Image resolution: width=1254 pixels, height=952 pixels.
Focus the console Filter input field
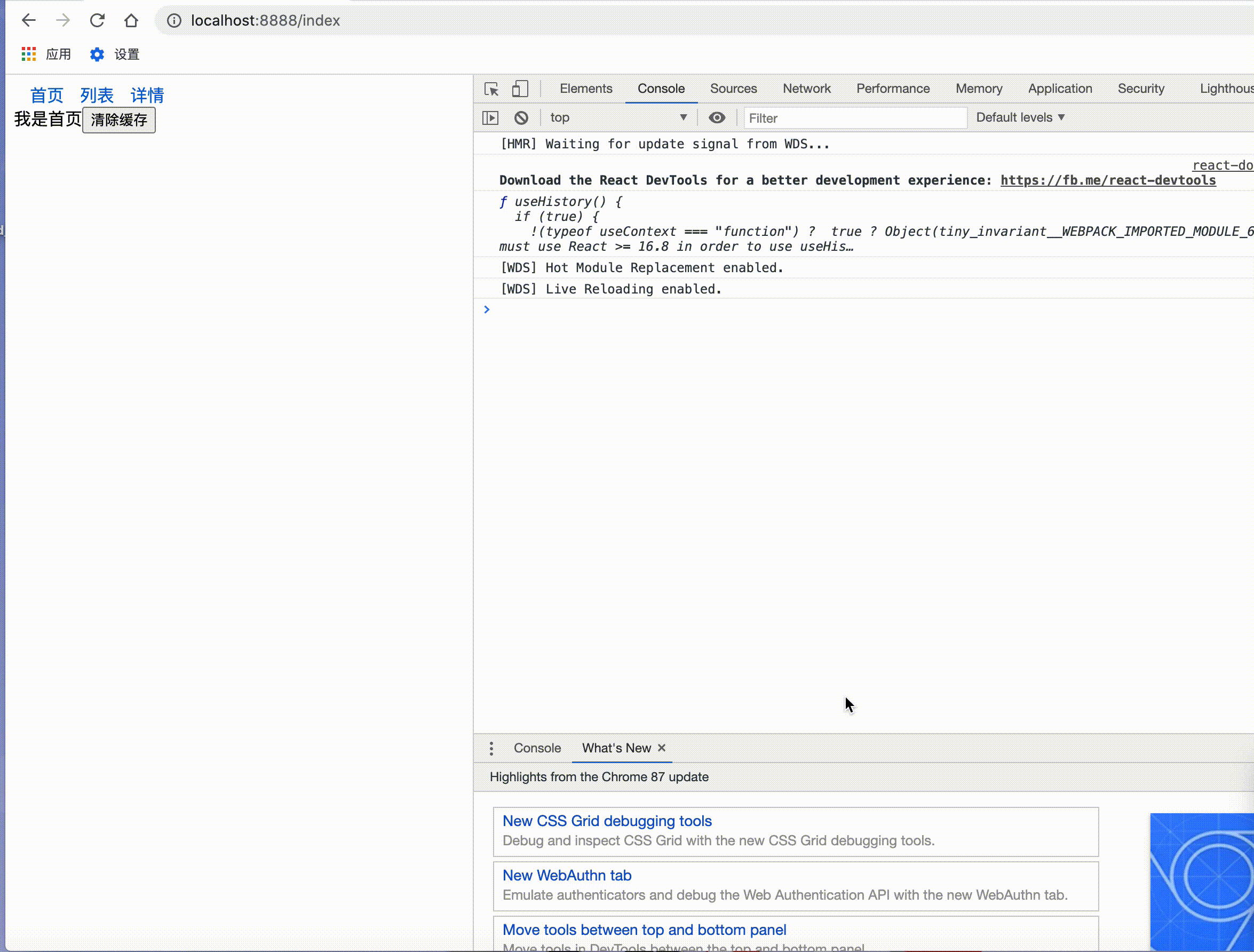(854, 118)
